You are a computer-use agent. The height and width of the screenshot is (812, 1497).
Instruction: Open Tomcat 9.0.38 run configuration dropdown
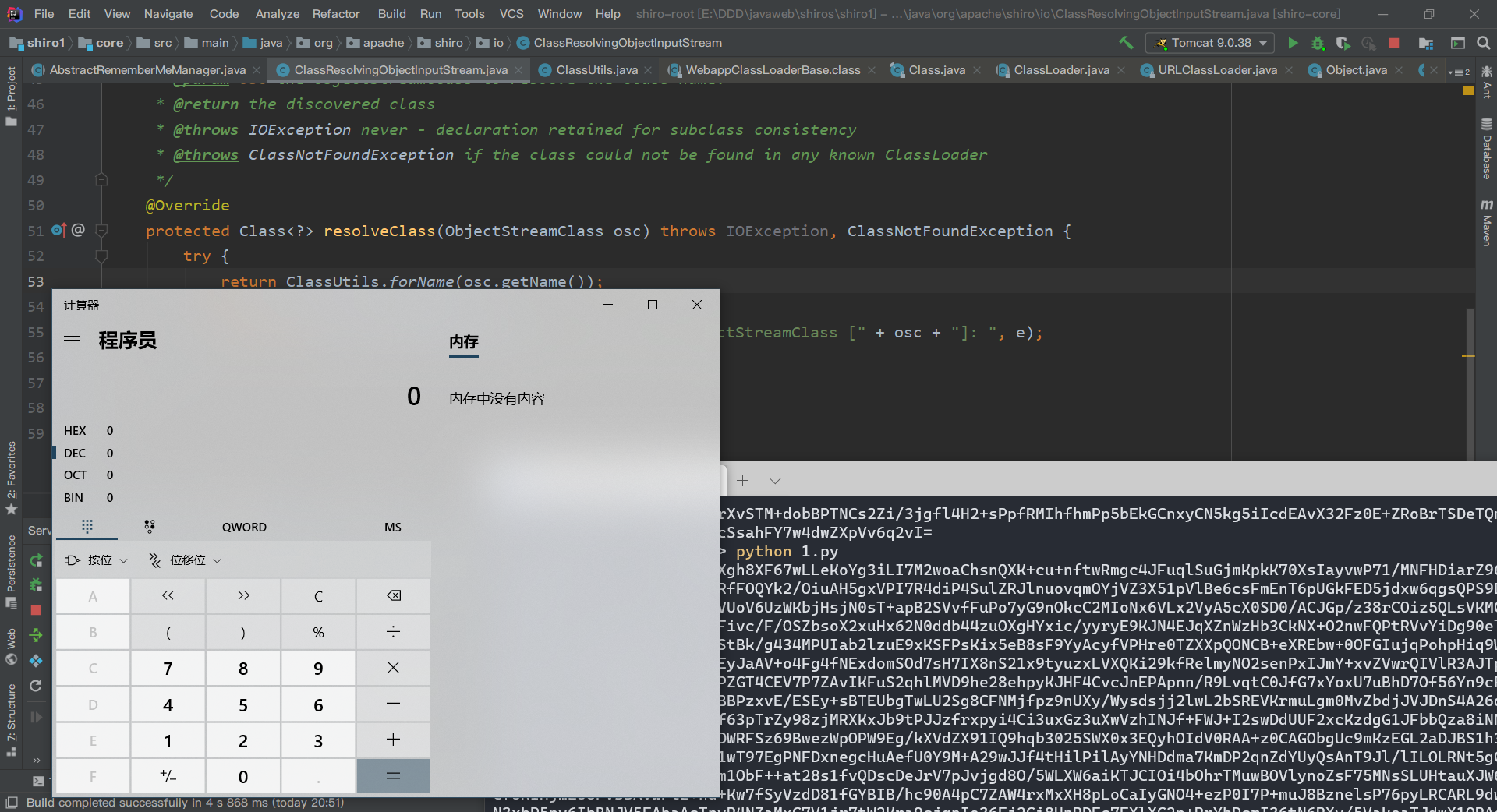pos(1210,43)
